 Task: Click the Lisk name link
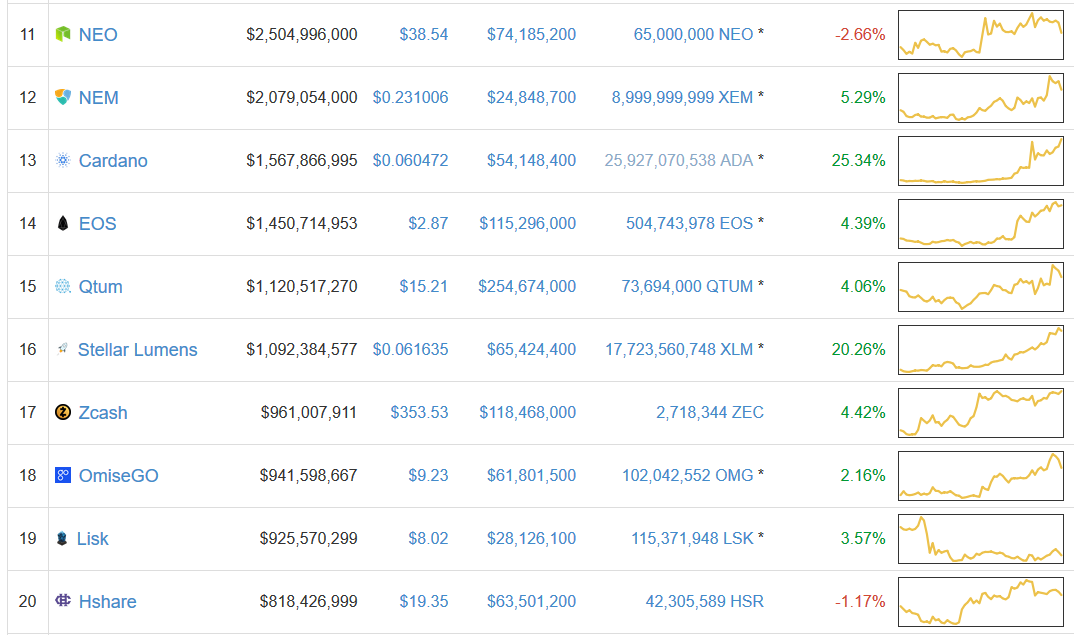click(93, 539)
